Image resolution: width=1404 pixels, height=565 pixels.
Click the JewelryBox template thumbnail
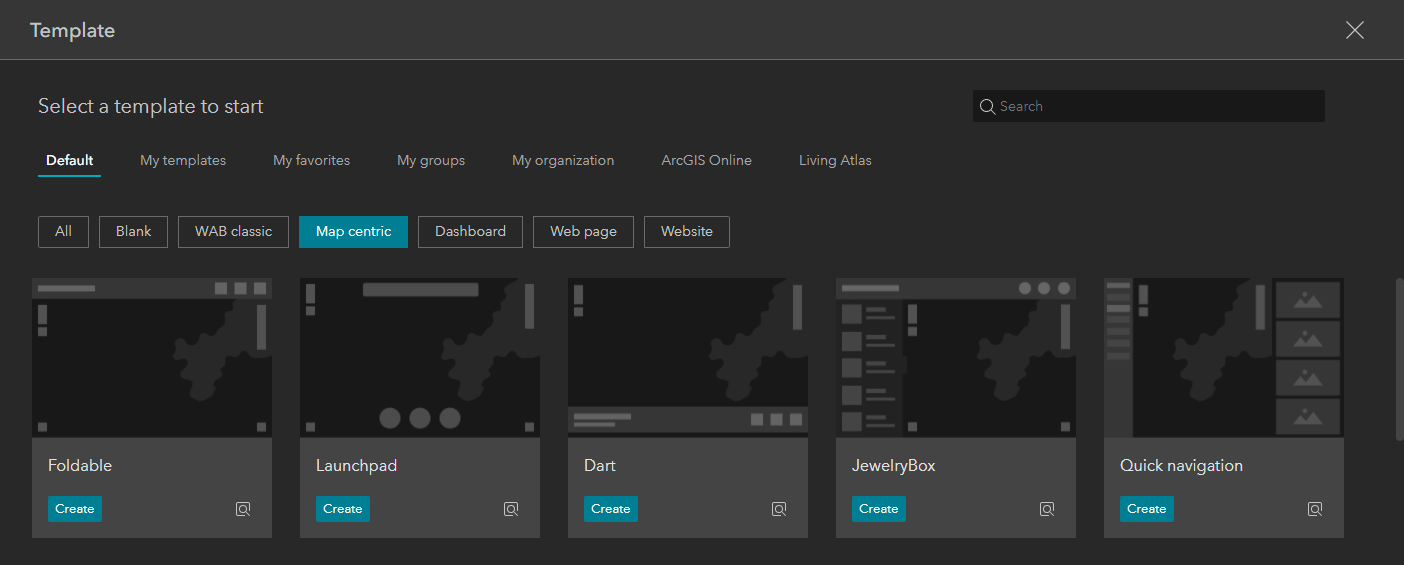click(x=956, y=358)
